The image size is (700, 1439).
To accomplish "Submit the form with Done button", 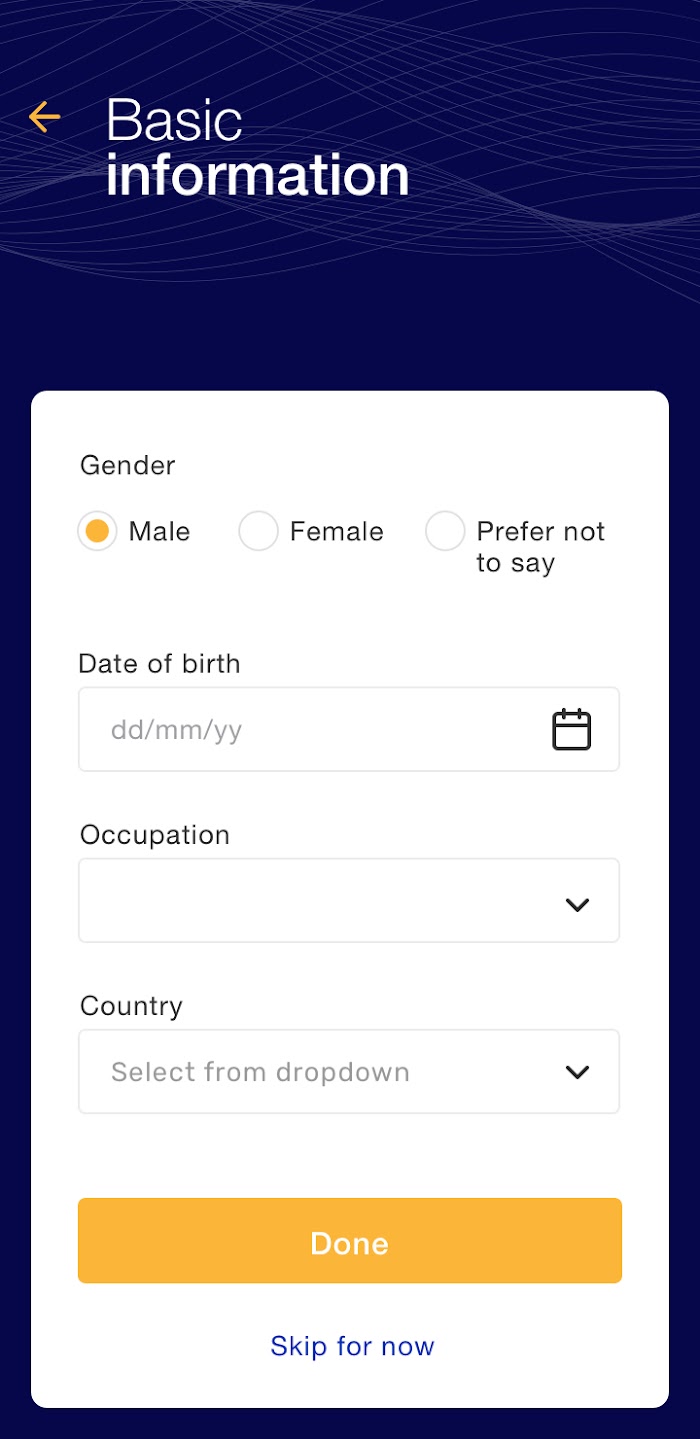I will pos(350,1241).
